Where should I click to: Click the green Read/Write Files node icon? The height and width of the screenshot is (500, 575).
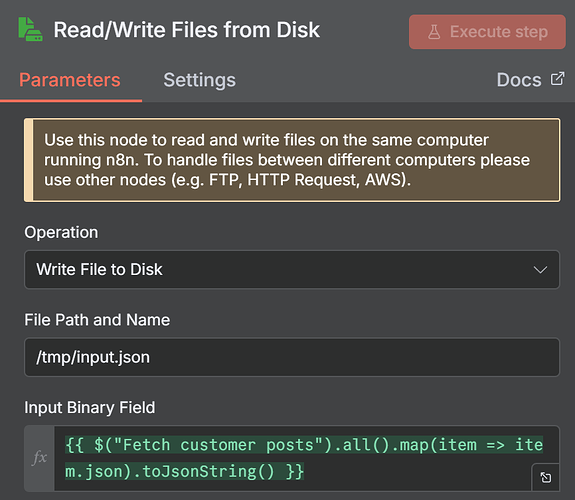coord(30,29)
